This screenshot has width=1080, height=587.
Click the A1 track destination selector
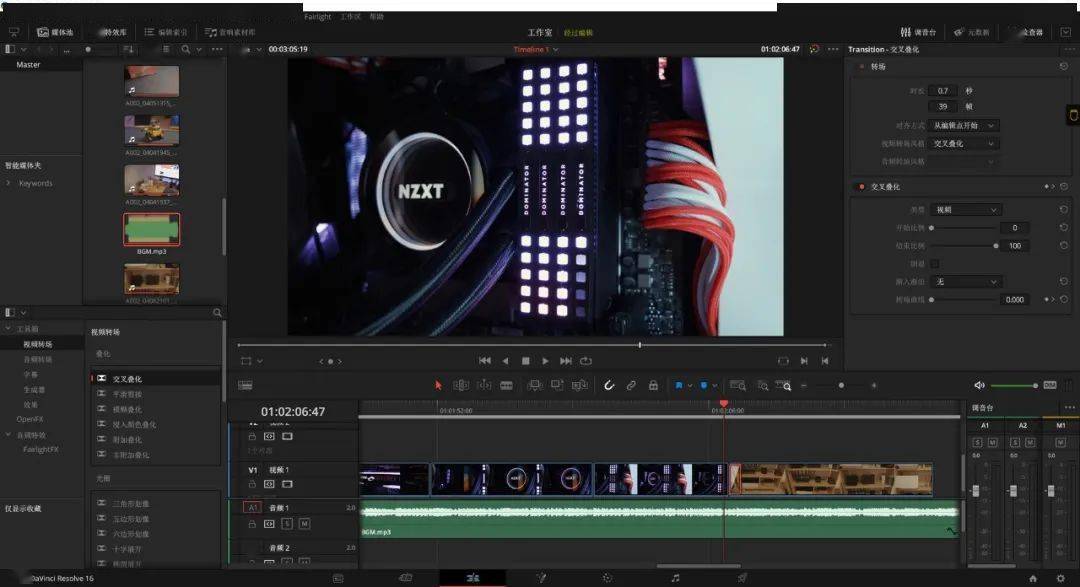pos(252,507)
